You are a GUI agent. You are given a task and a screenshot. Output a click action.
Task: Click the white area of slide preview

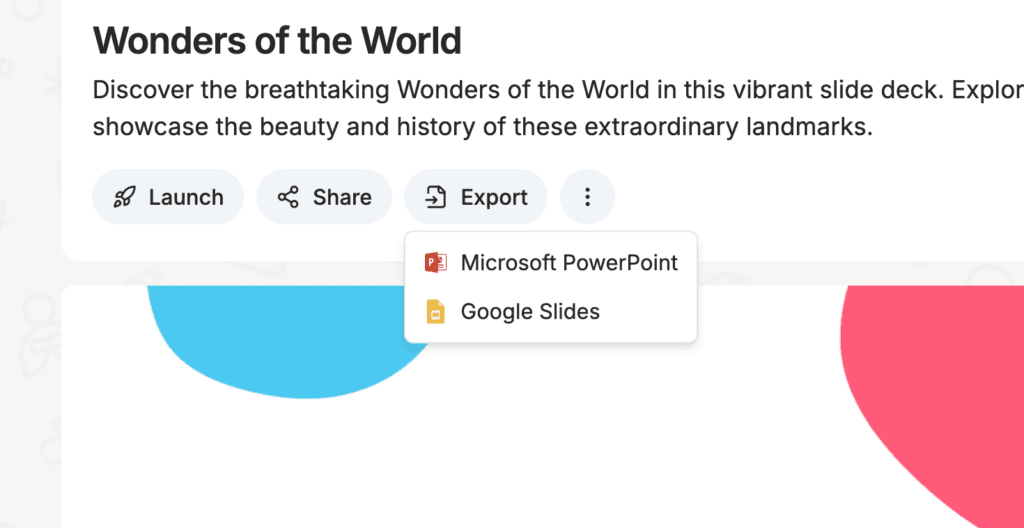coord(588,444)
